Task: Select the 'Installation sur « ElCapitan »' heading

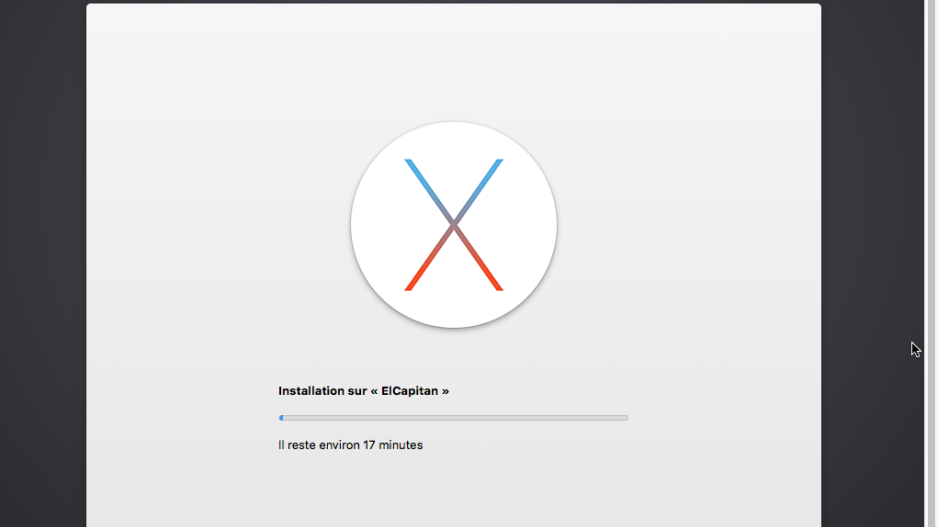Action: [364, 391]
